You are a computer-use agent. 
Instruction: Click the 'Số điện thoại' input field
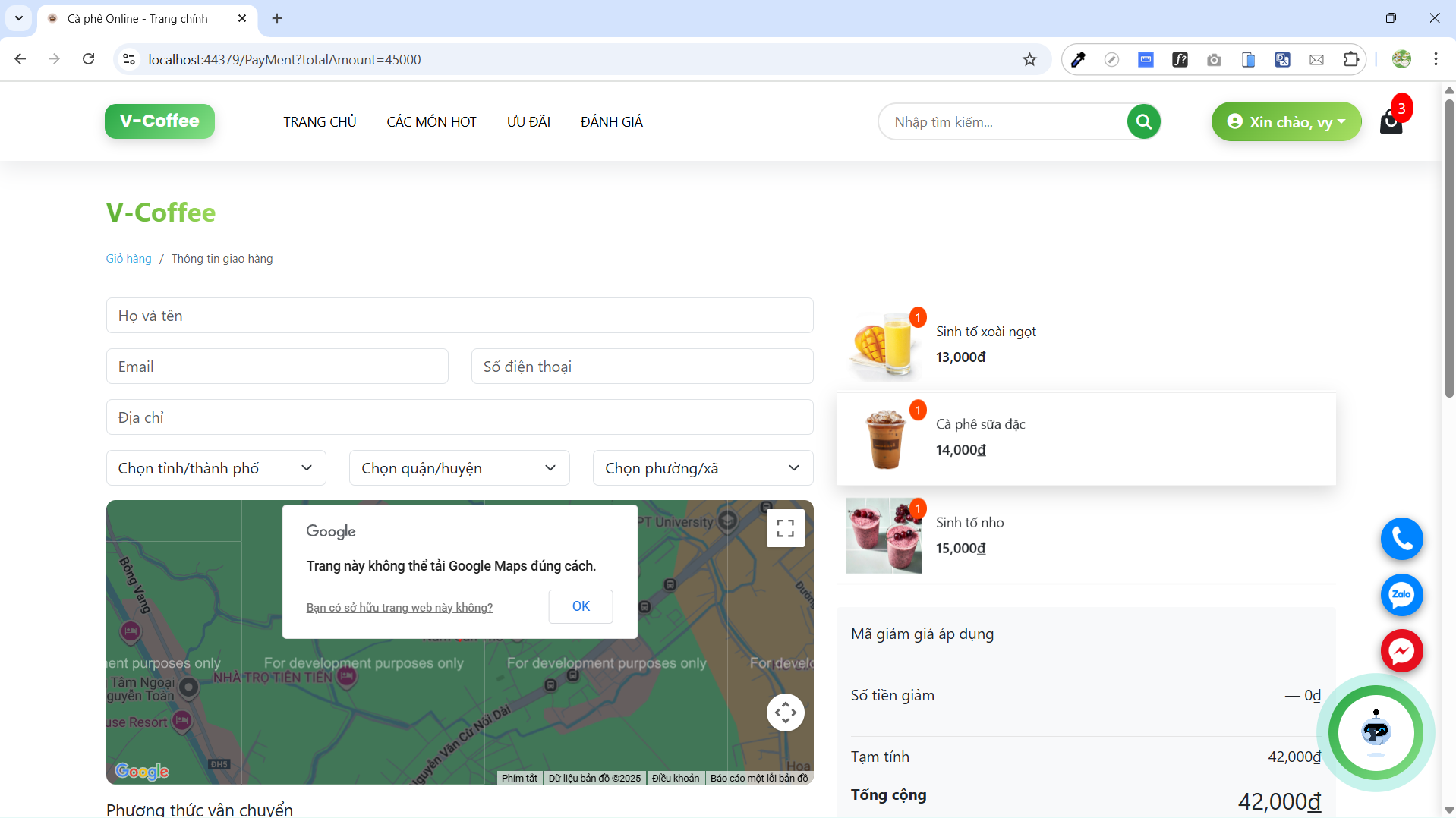[x=641, y=367]
